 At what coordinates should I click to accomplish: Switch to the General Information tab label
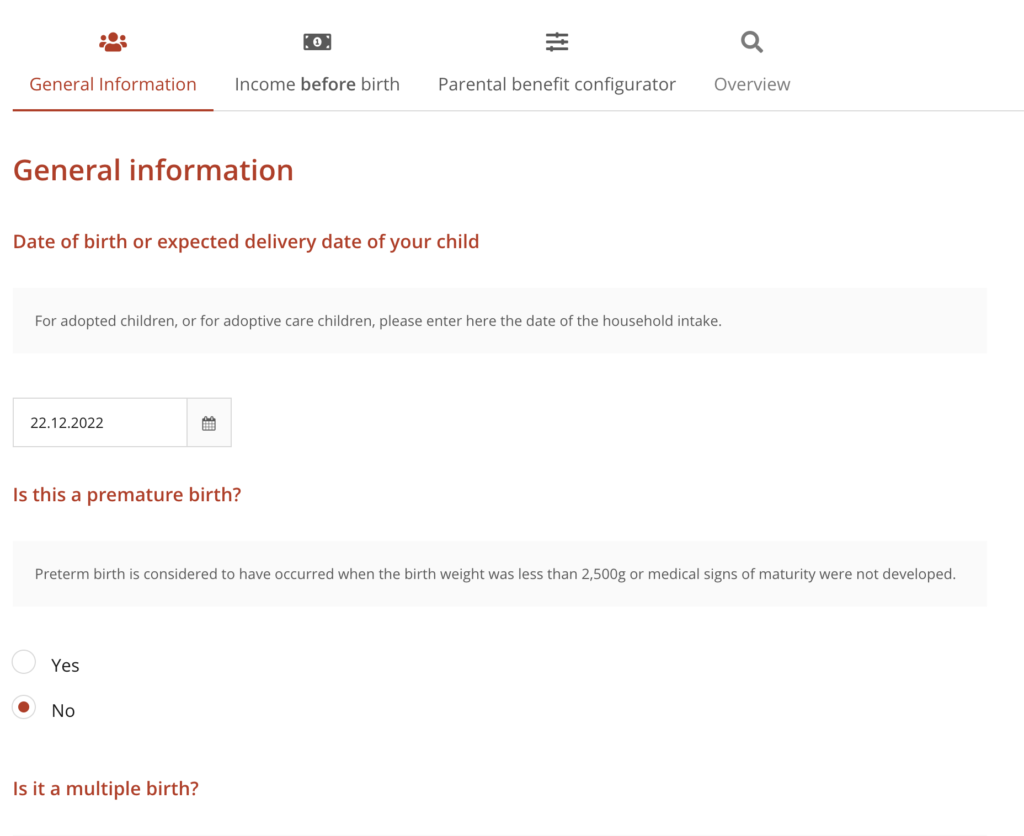113,84
